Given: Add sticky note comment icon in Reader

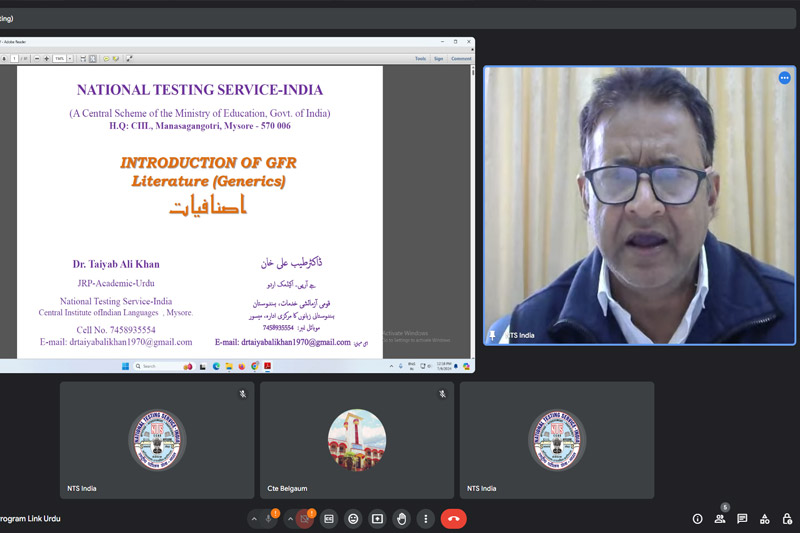Looking at the screenshot, I should pos(106,59).
